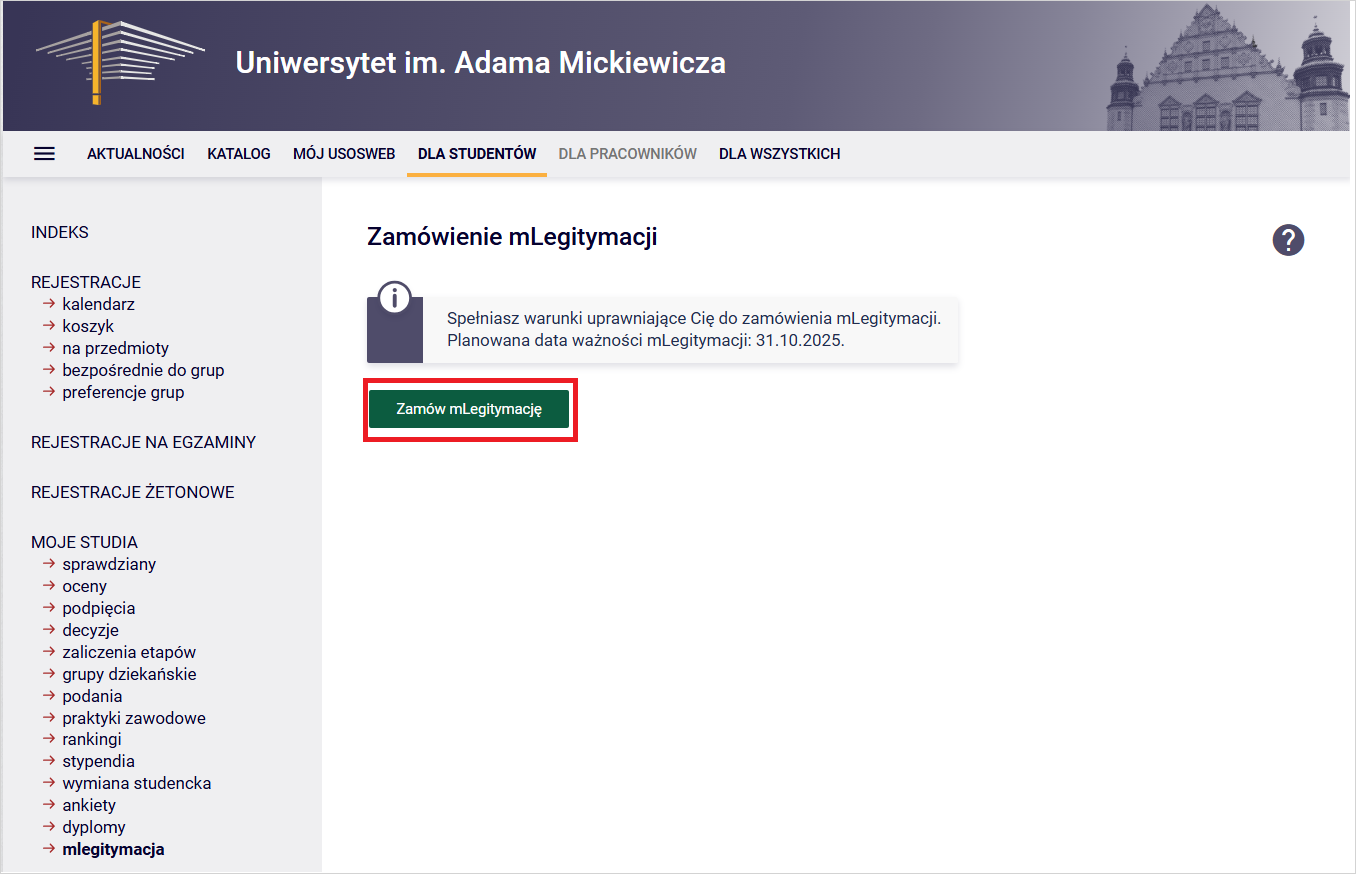1356x874 pixels.
Task: Open REJESTRACJE section link
Action: click(86, 282)
